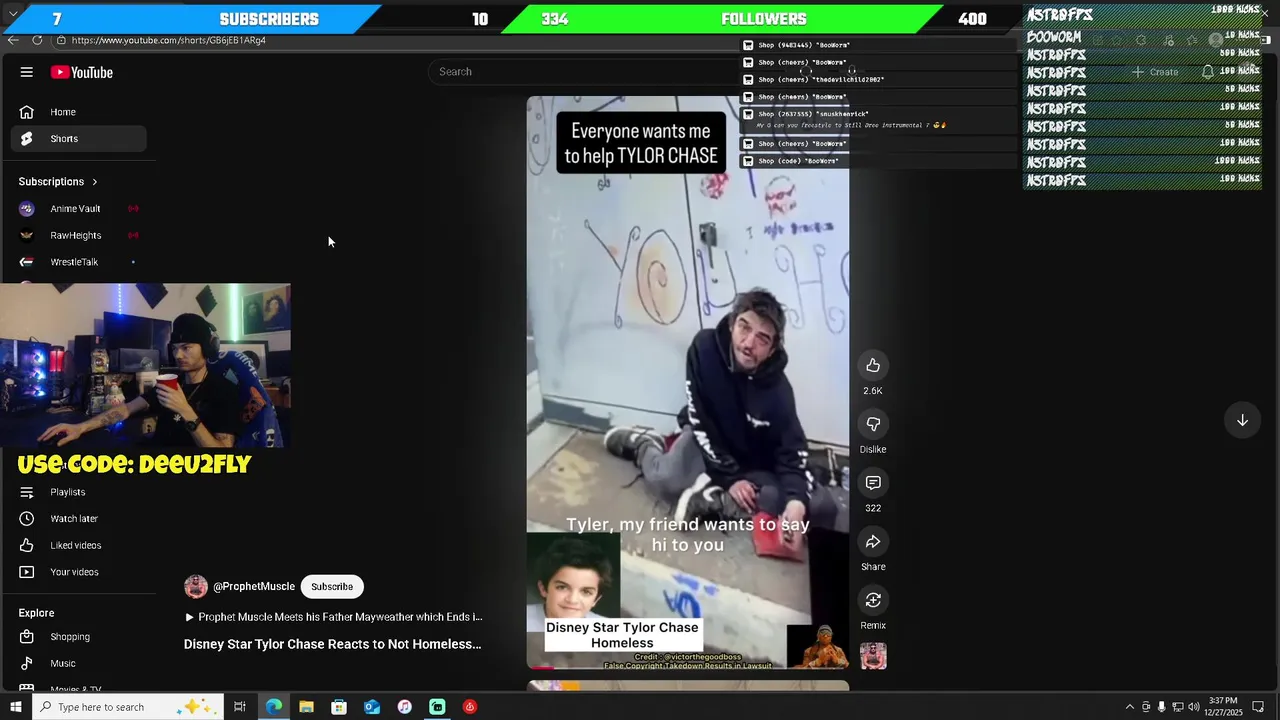
Task: Open Anime Vault subscription channel
Action: pos(78,209)
